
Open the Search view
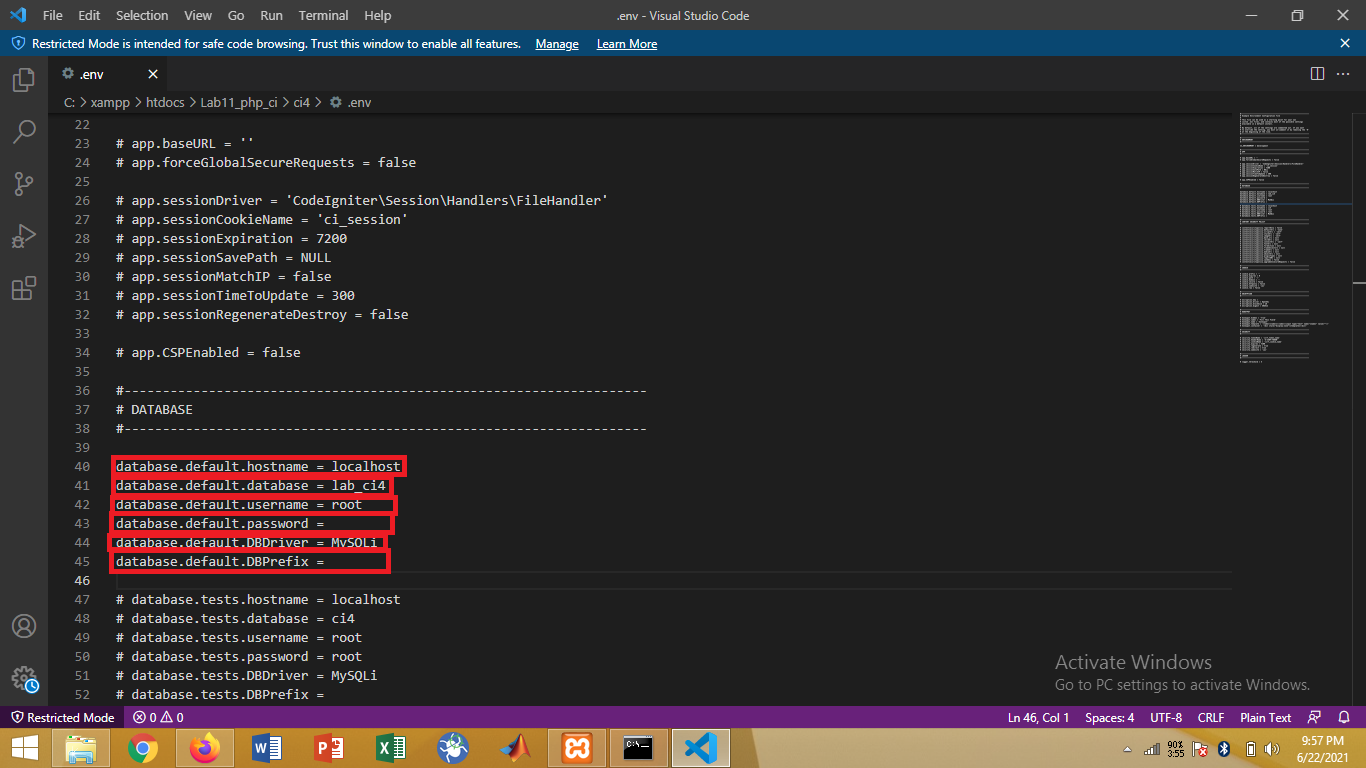(24, 131)
